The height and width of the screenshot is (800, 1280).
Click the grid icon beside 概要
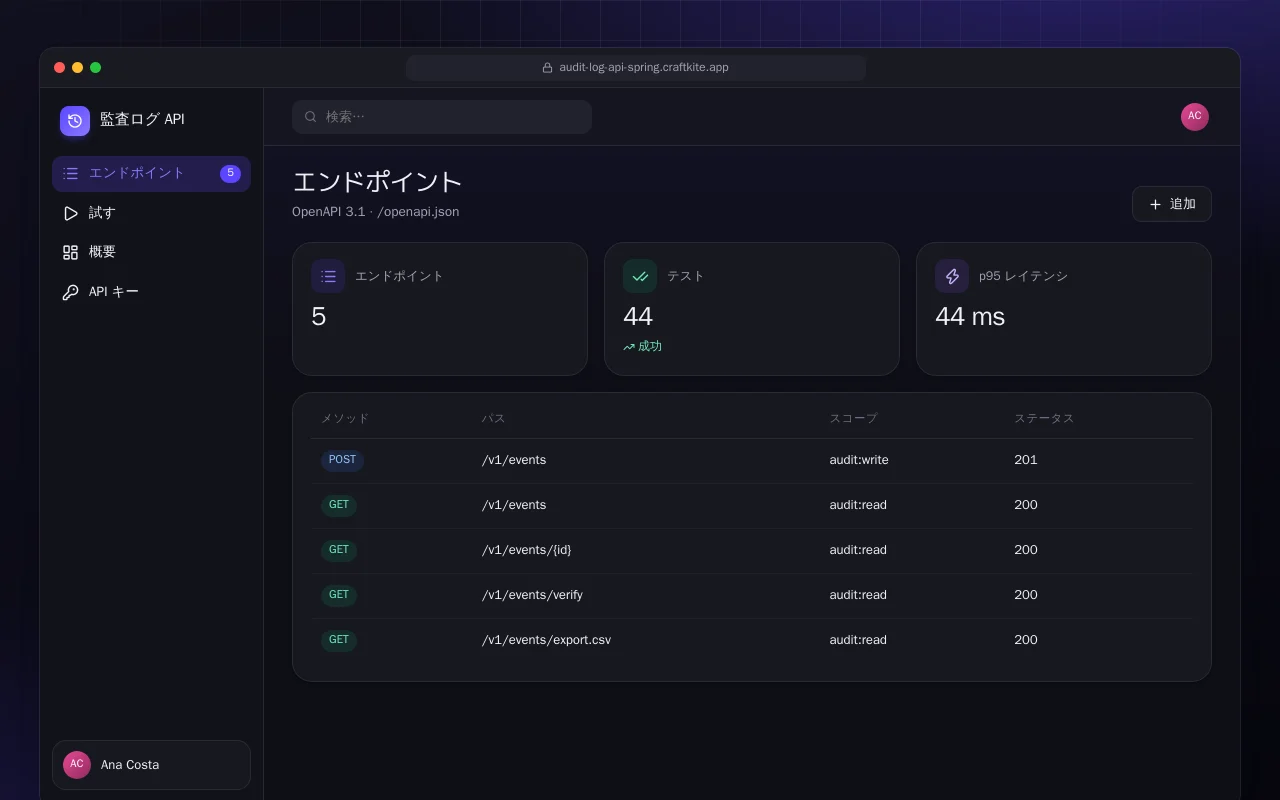point(70,252)
